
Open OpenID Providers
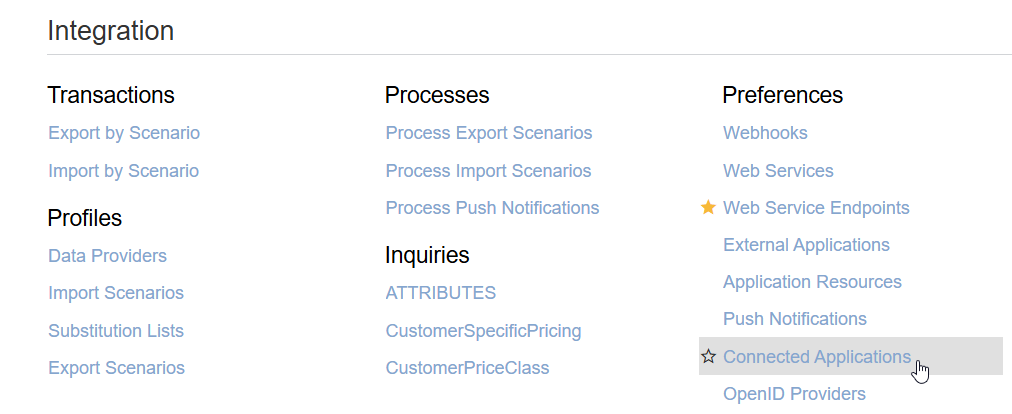click(794, 394)
